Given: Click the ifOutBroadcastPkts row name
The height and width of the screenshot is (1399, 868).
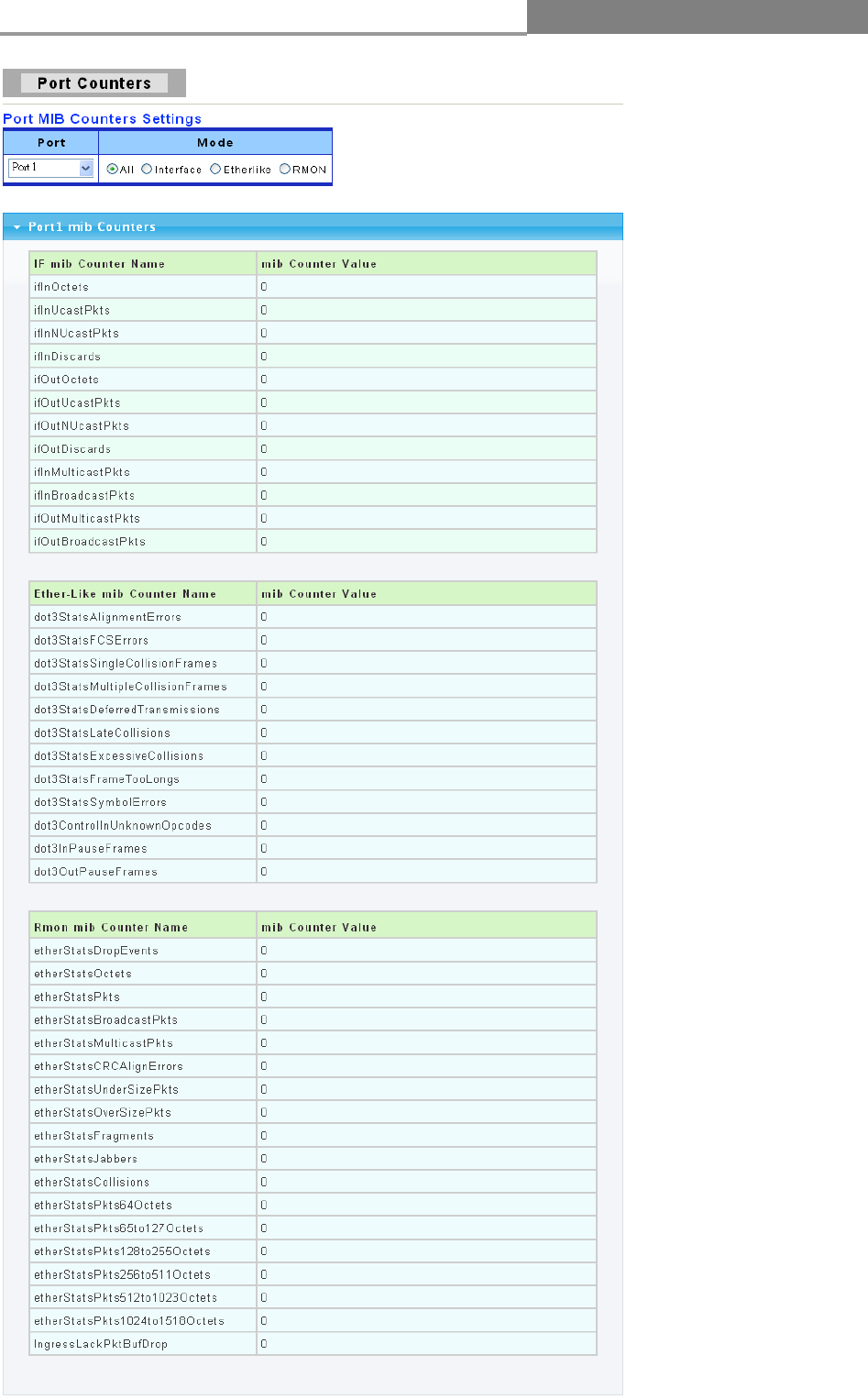Looking at the screenshot, I should 90,541.
